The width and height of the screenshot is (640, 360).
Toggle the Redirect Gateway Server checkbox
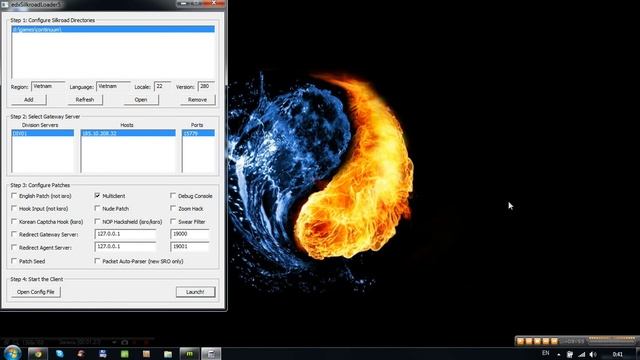click(14, 235)
